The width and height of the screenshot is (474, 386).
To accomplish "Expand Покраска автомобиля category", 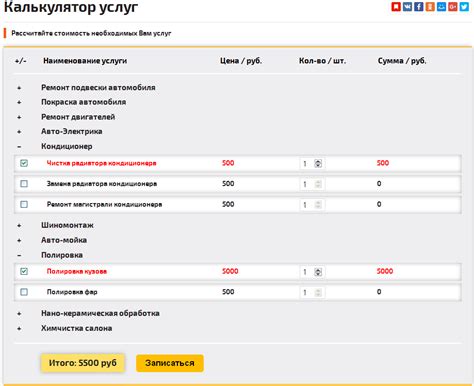I will (x=19, y=102).
